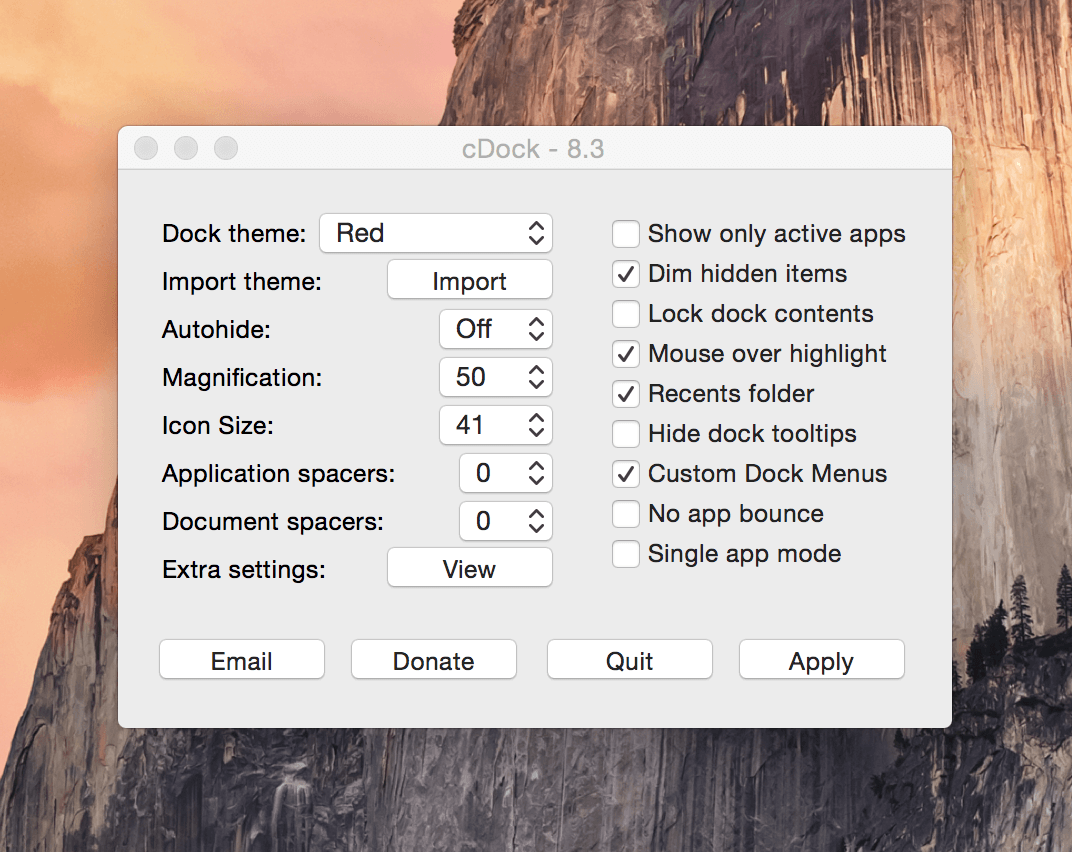Click the Document spacers: label
Viewport: 1072px width, 852px height.
point(273,522)
